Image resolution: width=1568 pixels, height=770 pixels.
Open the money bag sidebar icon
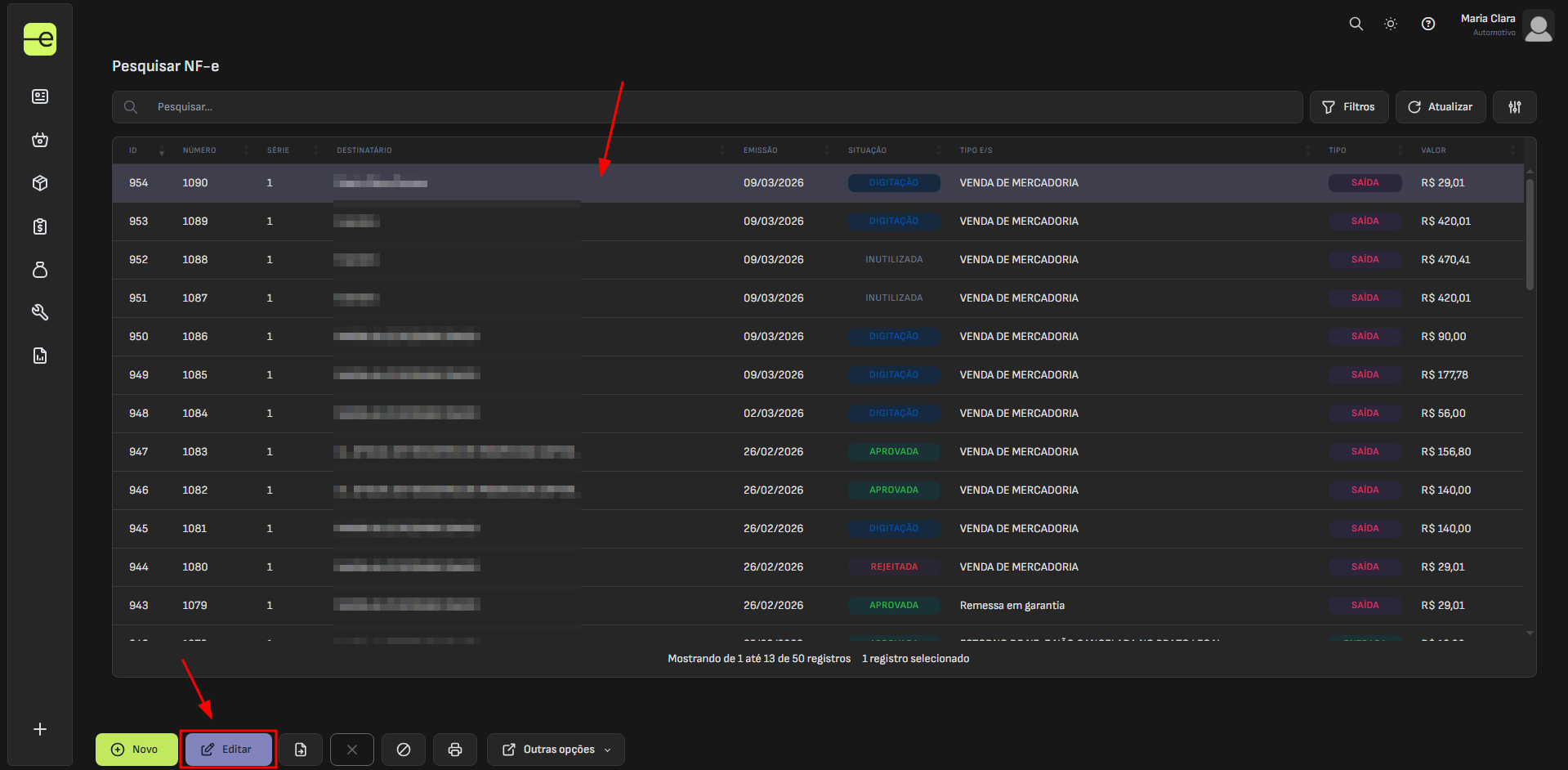[40, 270]
